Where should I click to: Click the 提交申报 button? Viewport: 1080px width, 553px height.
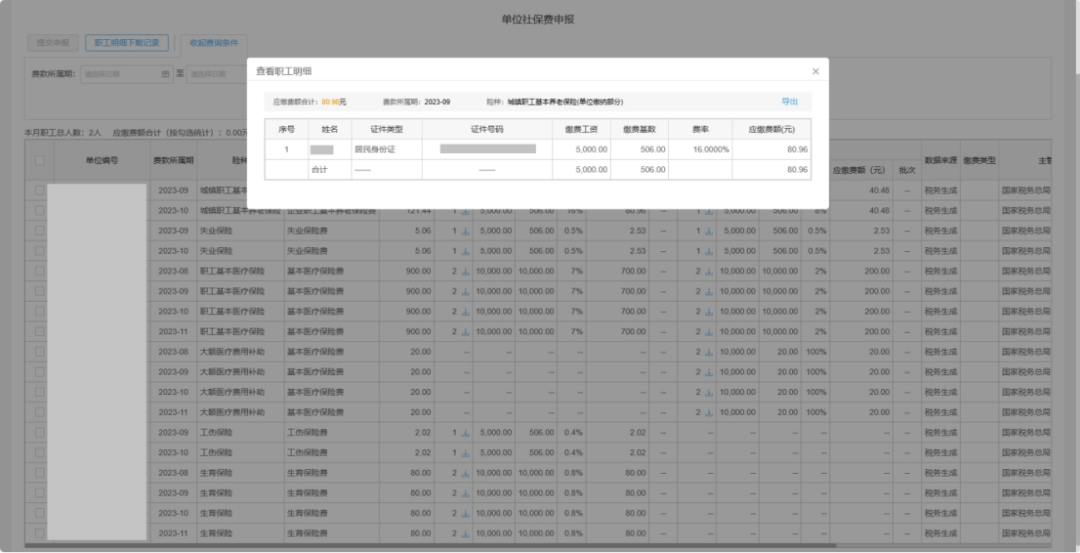[x=53, y=43]
